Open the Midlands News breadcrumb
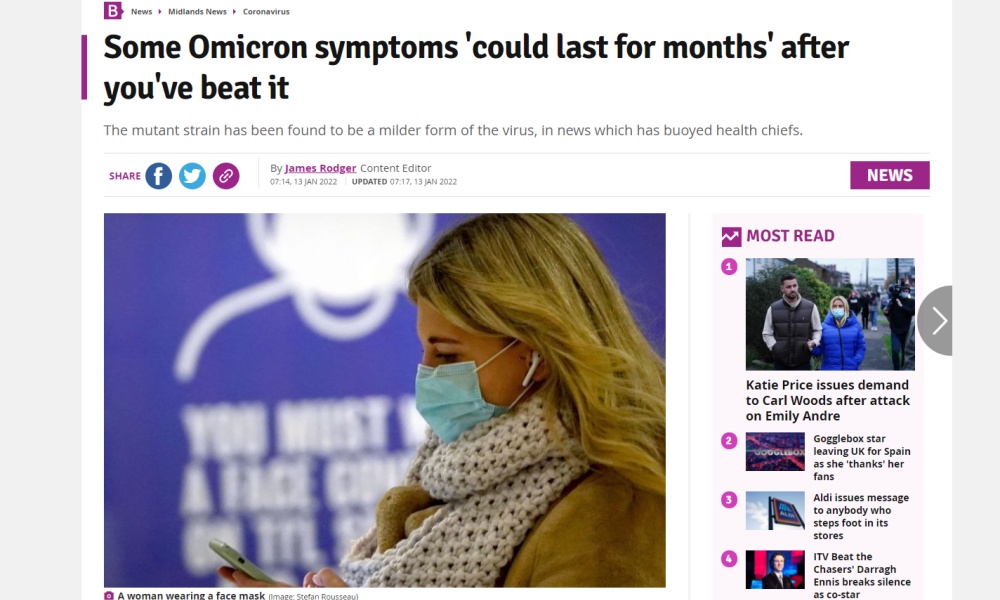This screenshot has height=600, width=1000. pyautogui.click(x=197, y=11)
